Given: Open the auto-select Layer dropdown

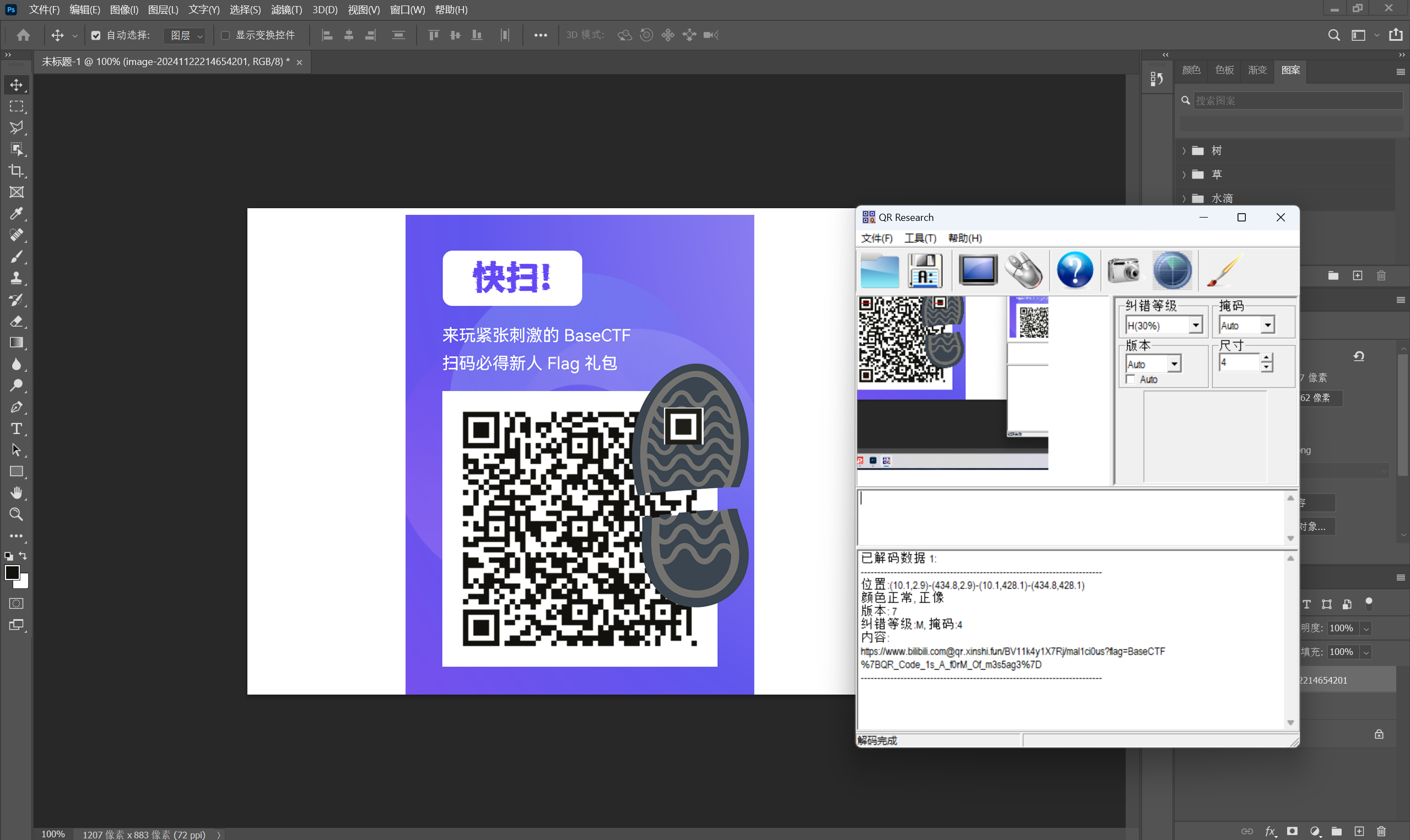Looking at the screenshot, I should (185, 36).
